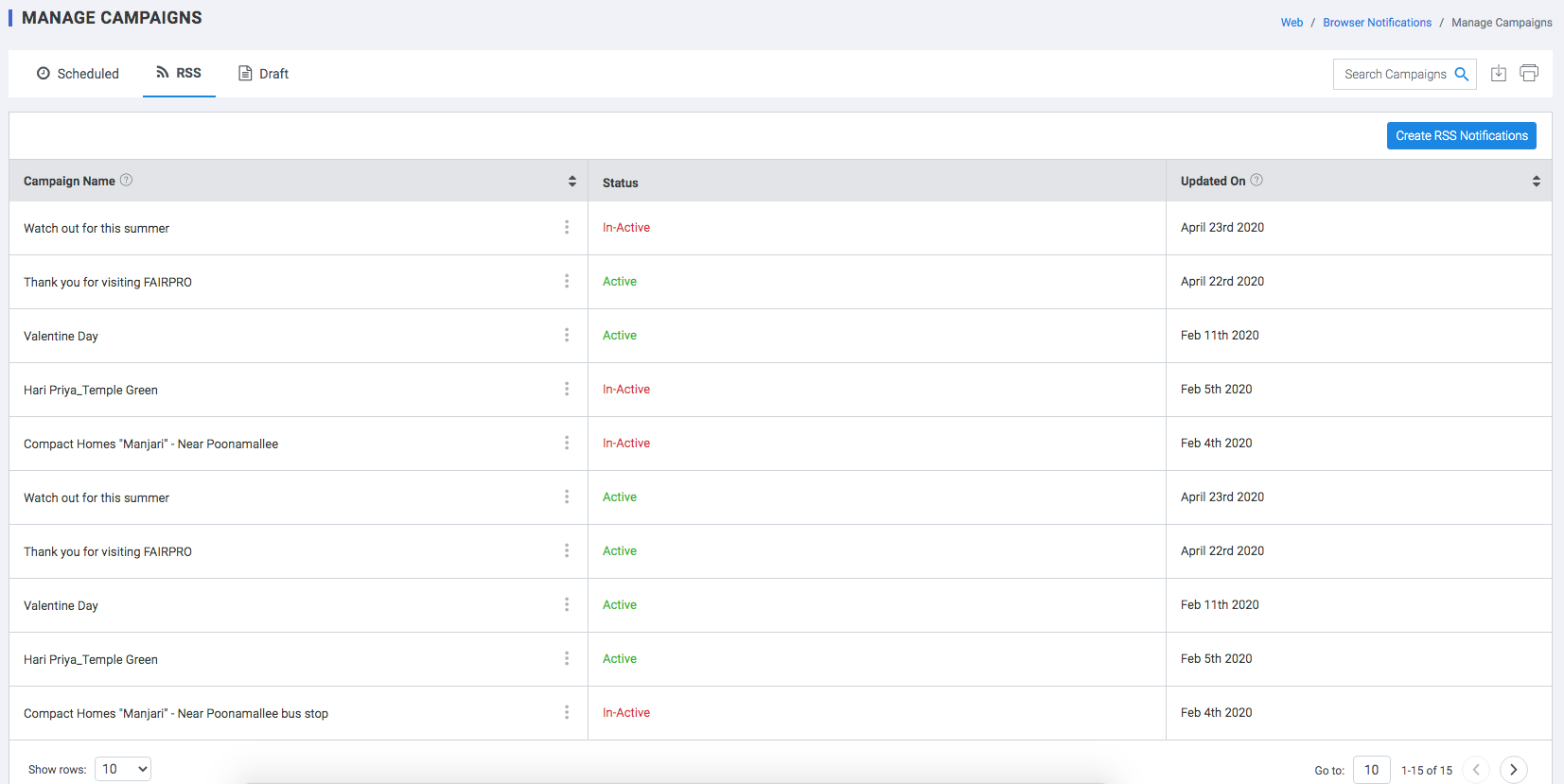Go to next page arrow

[x=1514, y=770]
